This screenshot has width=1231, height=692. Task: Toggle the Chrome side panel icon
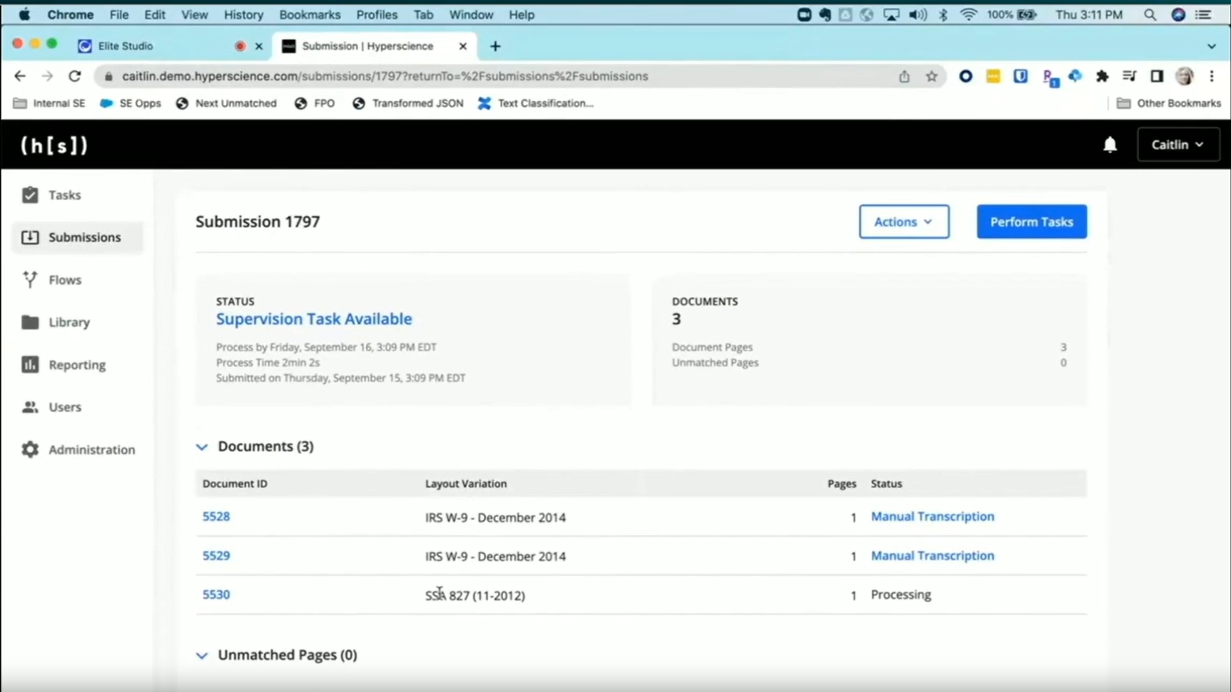[x=1156, y=76]
